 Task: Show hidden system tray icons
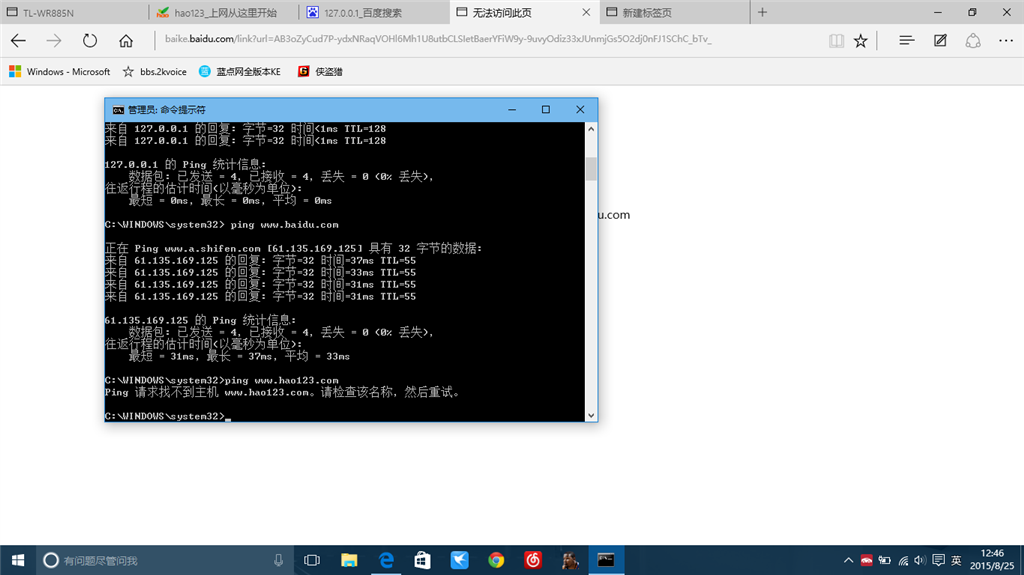[x=848, y=560]
